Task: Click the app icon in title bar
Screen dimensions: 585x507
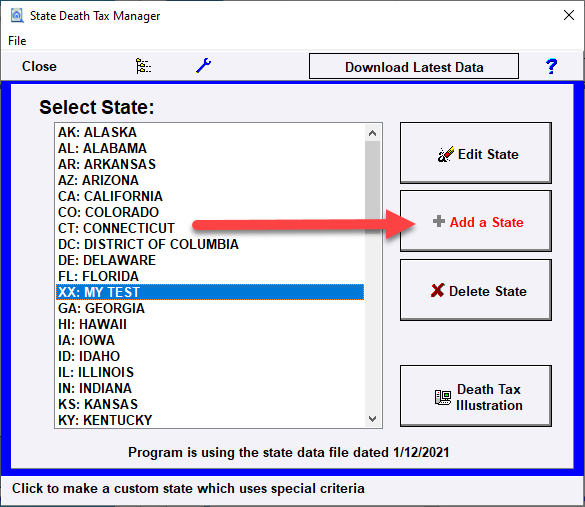Action: 17,16
